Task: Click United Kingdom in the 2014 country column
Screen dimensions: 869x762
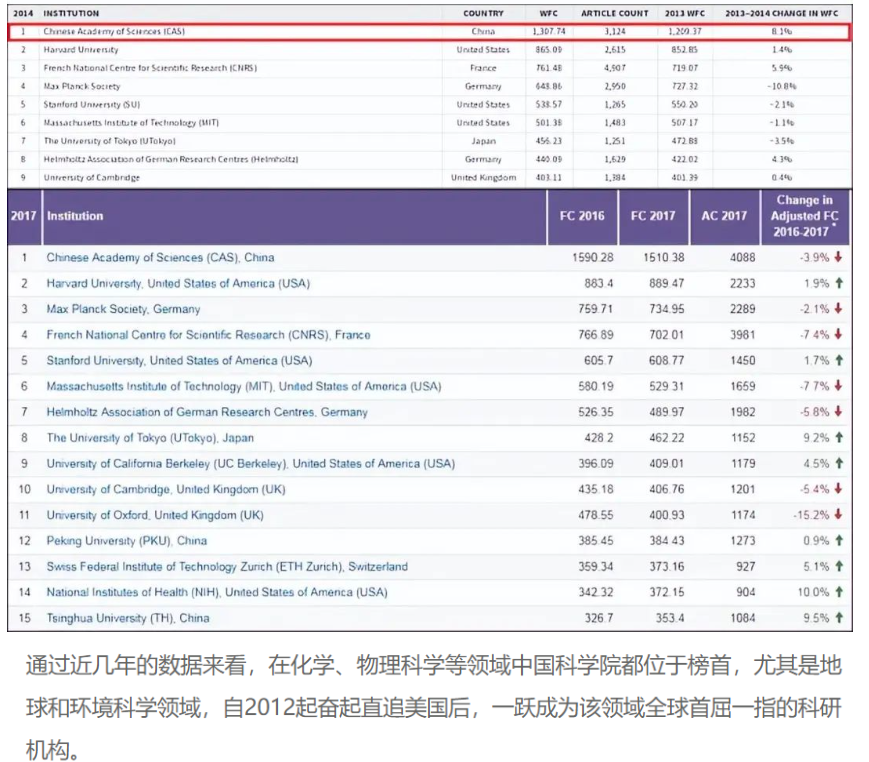Action: coord(483,178)
